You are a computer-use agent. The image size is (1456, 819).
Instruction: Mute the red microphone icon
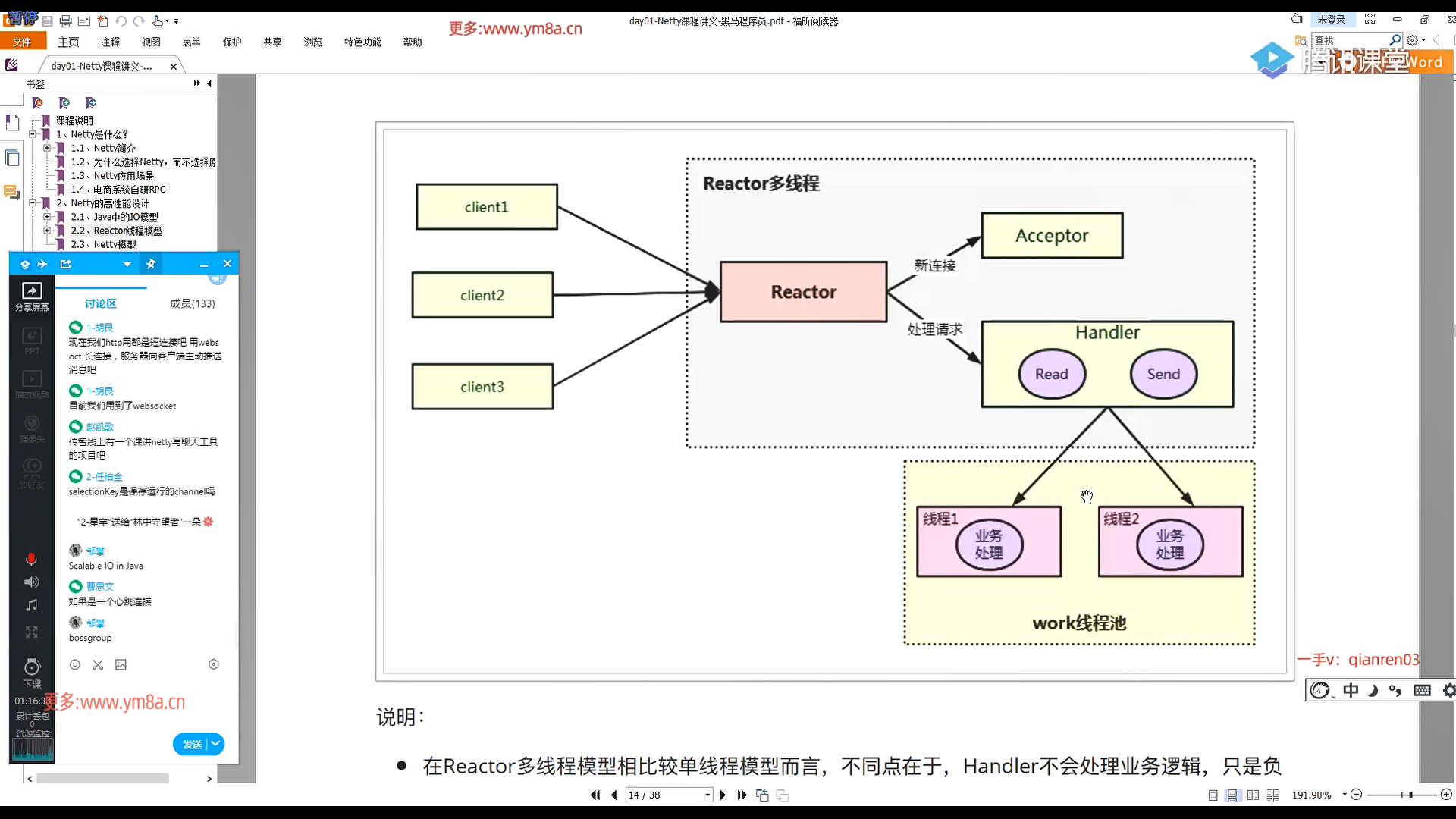coord(31,559)
